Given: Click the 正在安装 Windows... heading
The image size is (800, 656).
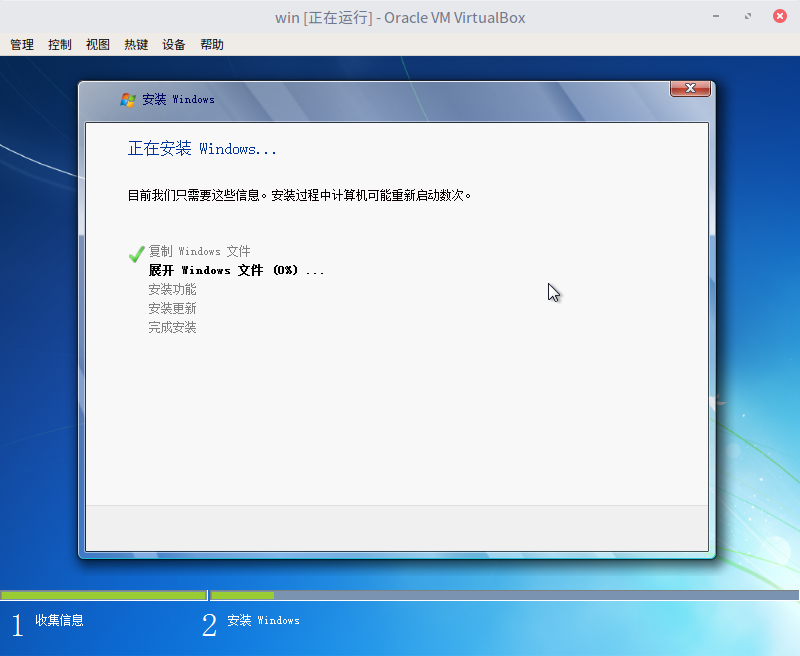Looking at the screenshot, I should (202, 148).
